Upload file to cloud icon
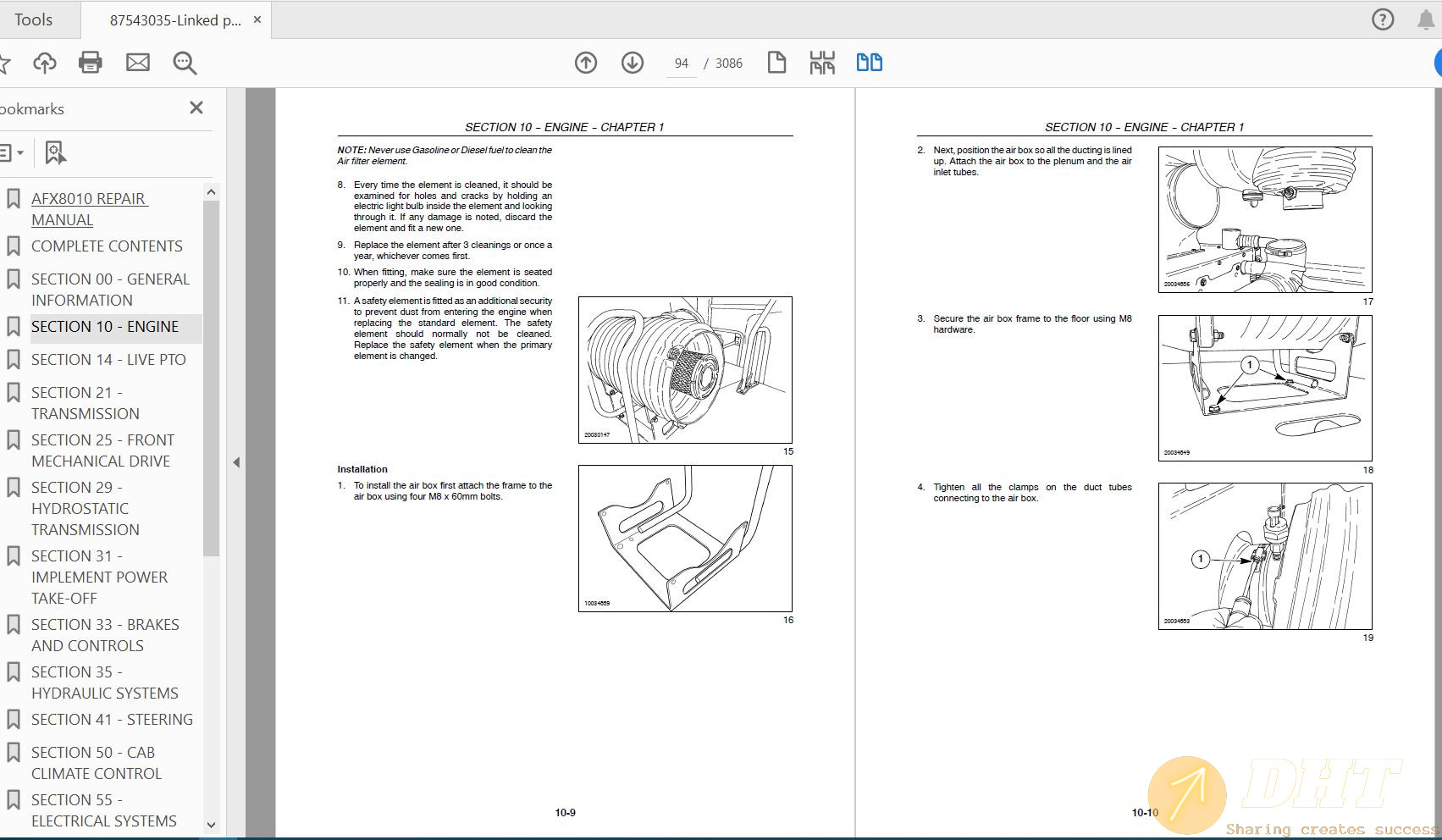Image resolution: width=1442 pixels, height=840 pixels. (x=45, y=63)
